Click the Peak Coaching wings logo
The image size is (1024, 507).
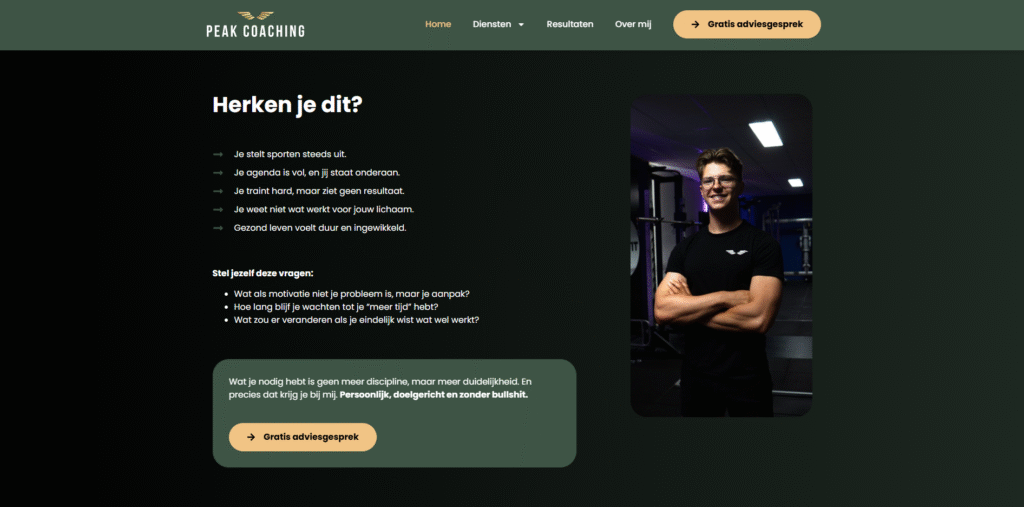[255, 15]
